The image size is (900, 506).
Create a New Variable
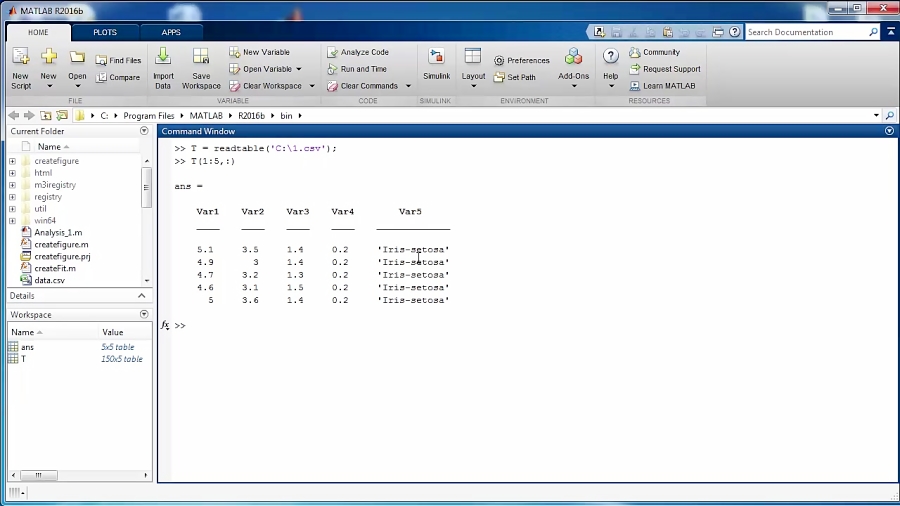(x=259, y=52)
